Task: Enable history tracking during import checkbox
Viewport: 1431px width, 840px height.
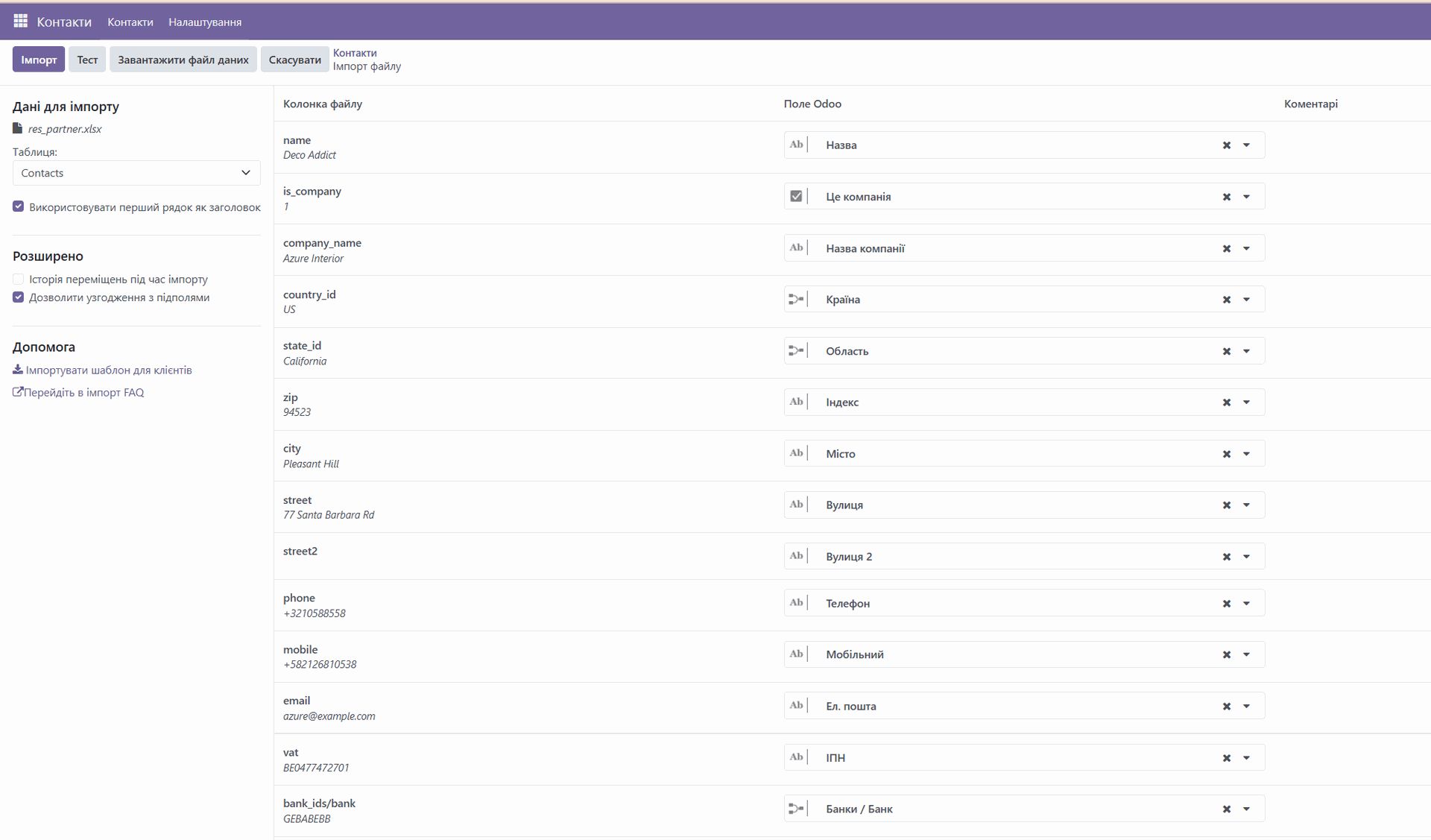Action: click(x=19, y=279)
